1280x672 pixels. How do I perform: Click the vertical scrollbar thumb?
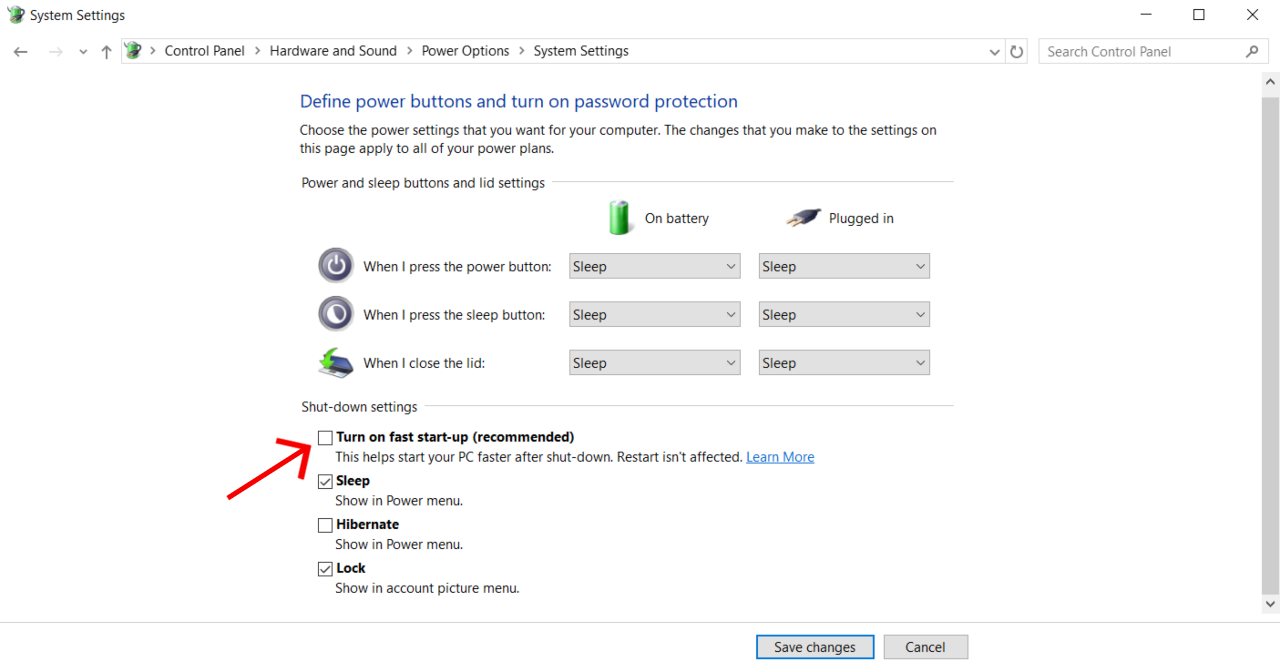1270,344
